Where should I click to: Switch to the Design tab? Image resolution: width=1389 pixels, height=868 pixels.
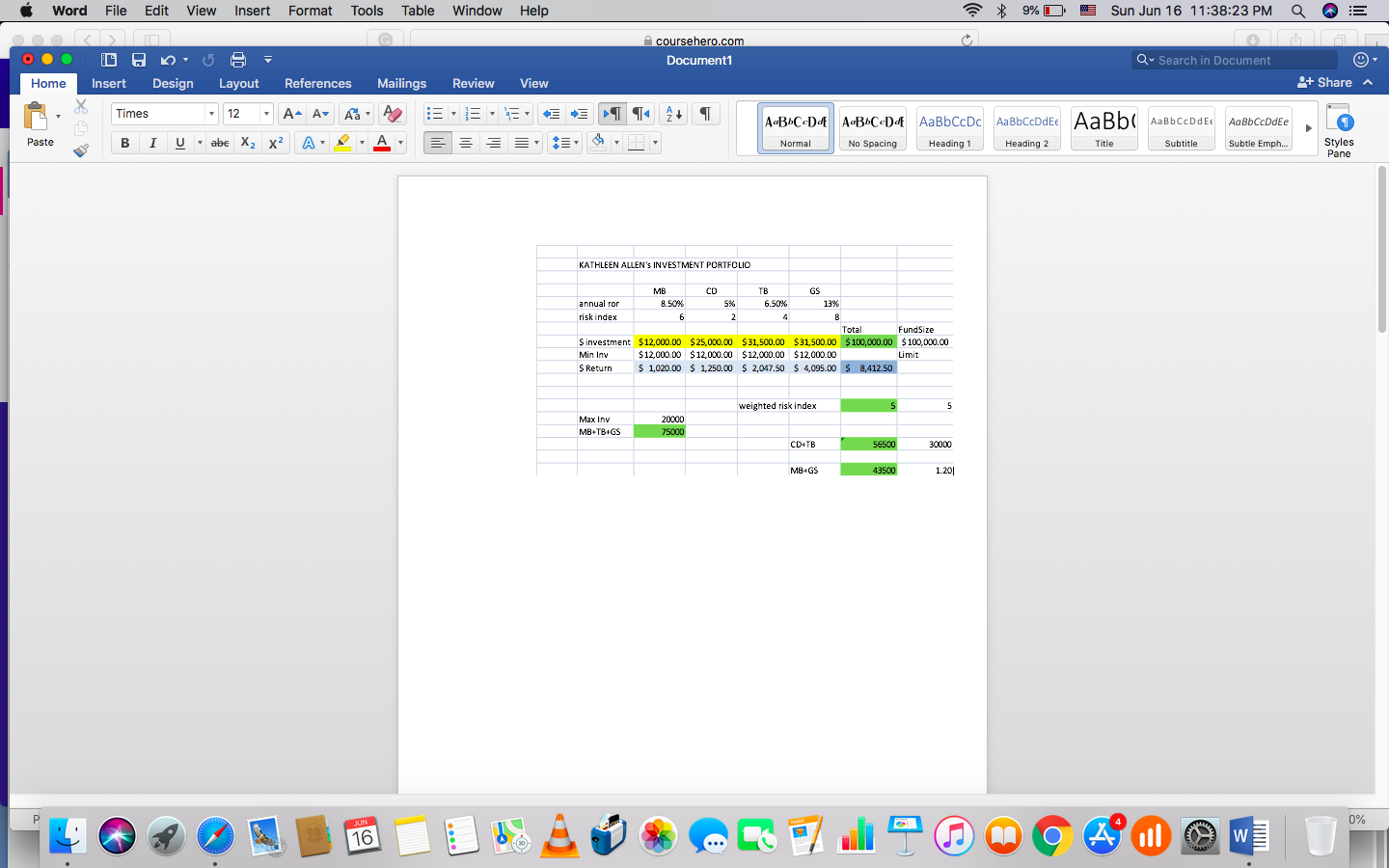pyautogui.click(x=173, y=84)
